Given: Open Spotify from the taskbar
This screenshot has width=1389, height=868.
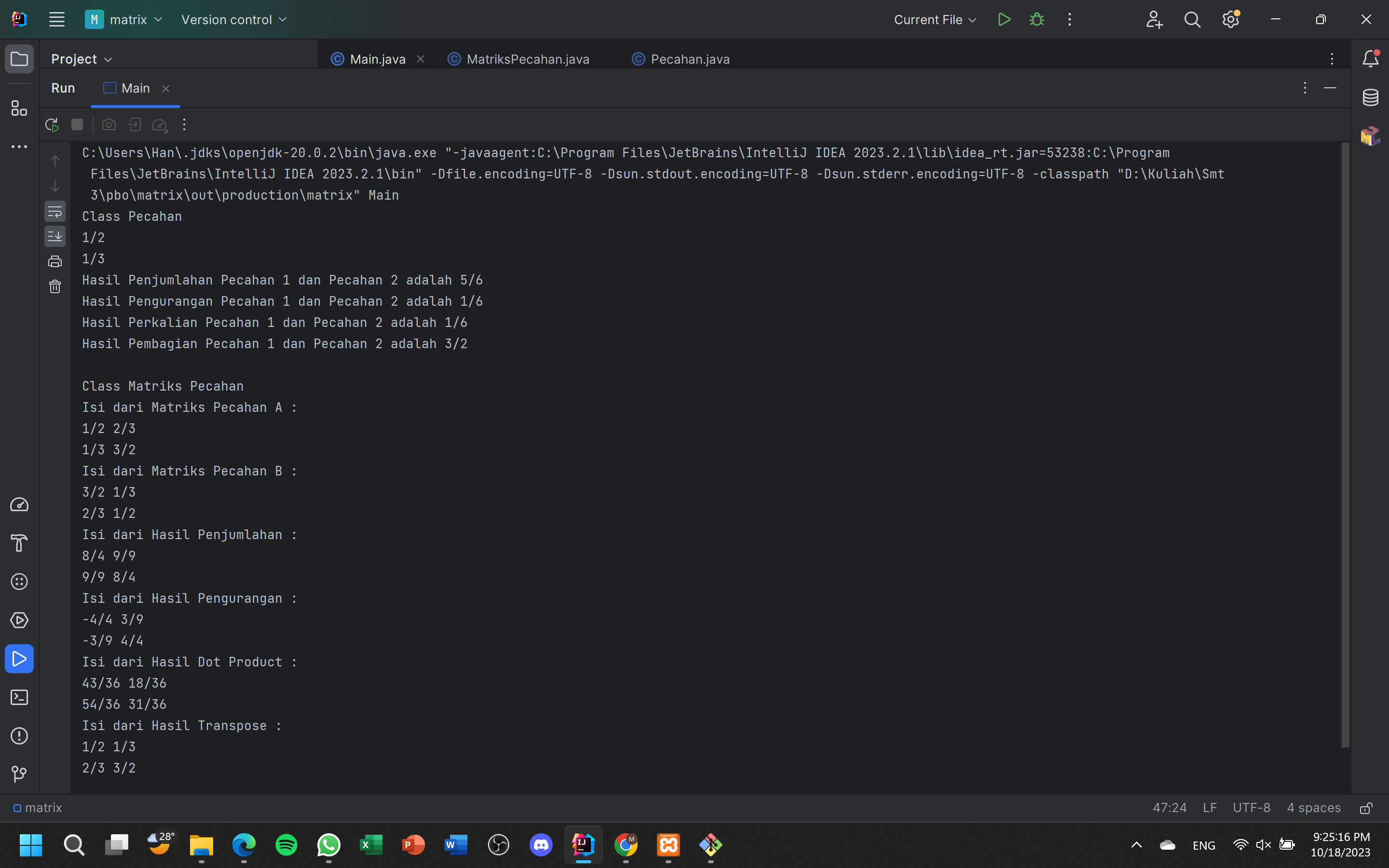Looking at the screenshot, I should [x=286, y=845].
